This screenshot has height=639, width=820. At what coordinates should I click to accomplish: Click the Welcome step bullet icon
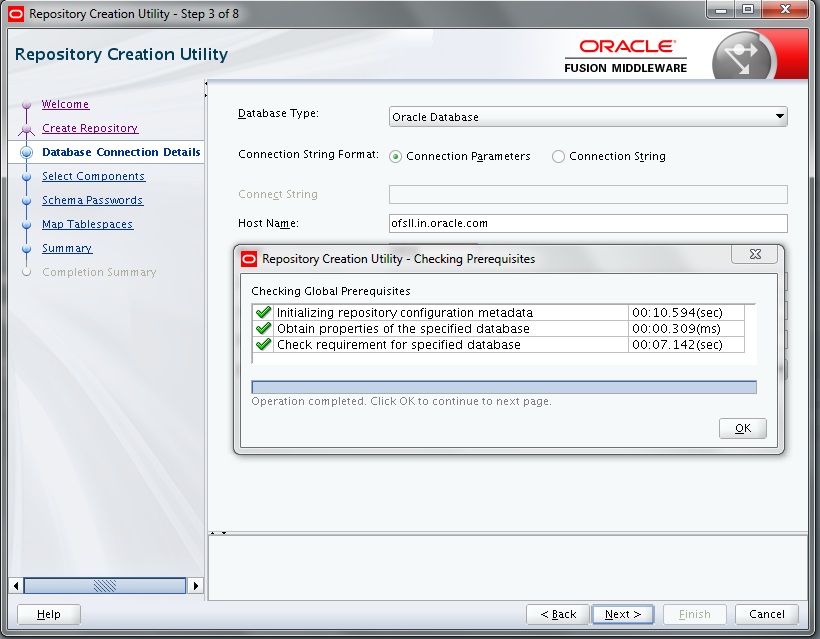click(x=26, y=105)
